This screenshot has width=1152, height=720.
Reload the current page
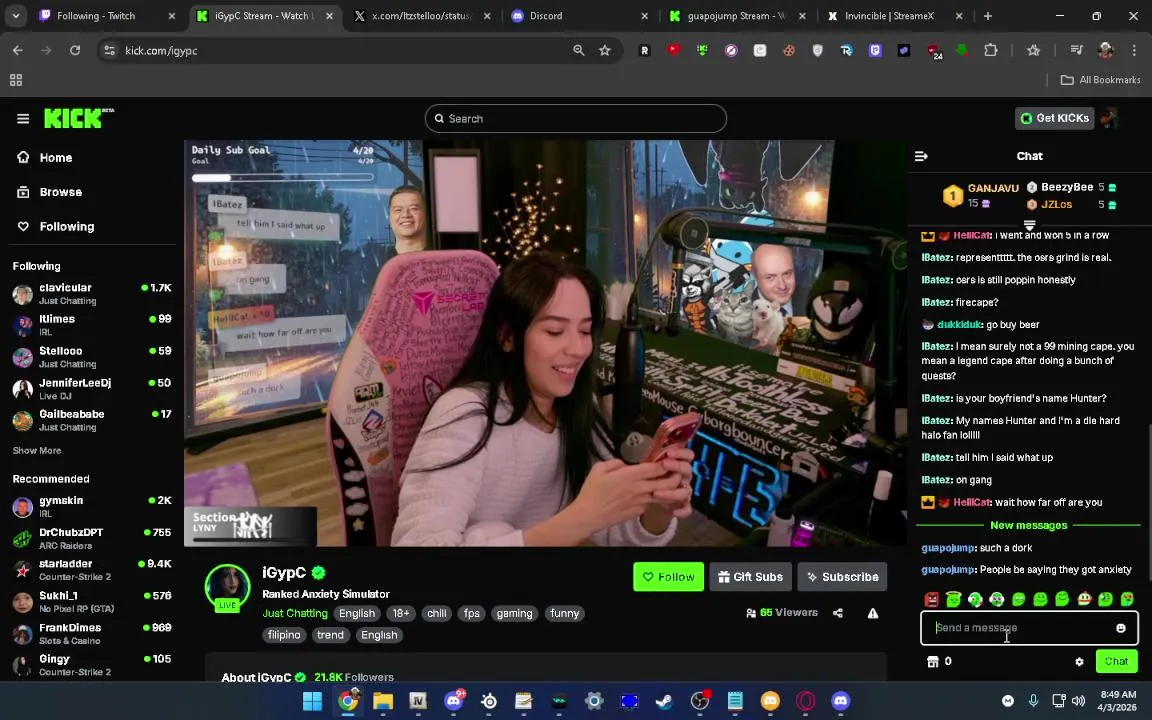pos(75,50)
